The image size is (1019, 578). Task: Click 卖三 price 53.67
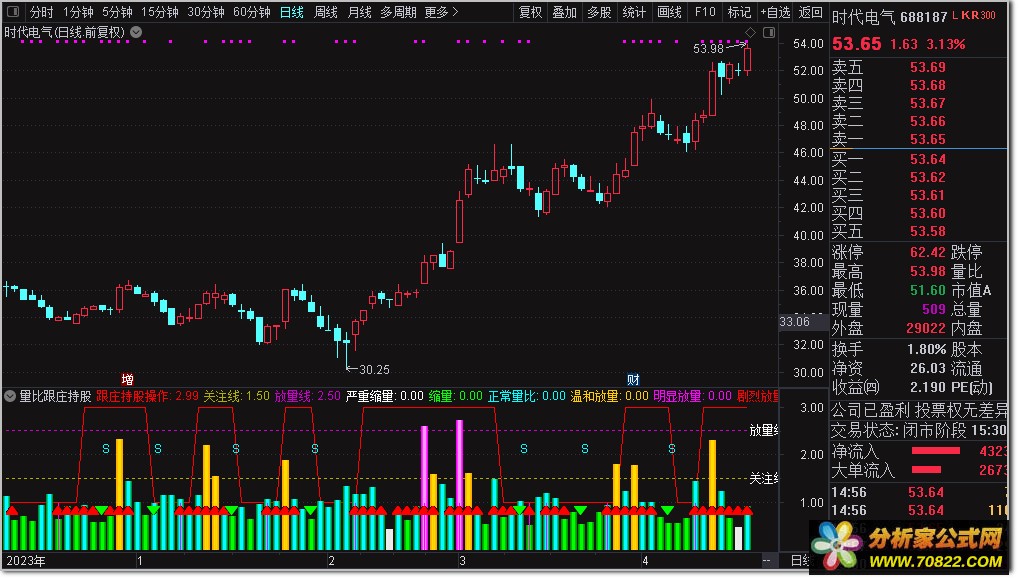coord(927,103)
